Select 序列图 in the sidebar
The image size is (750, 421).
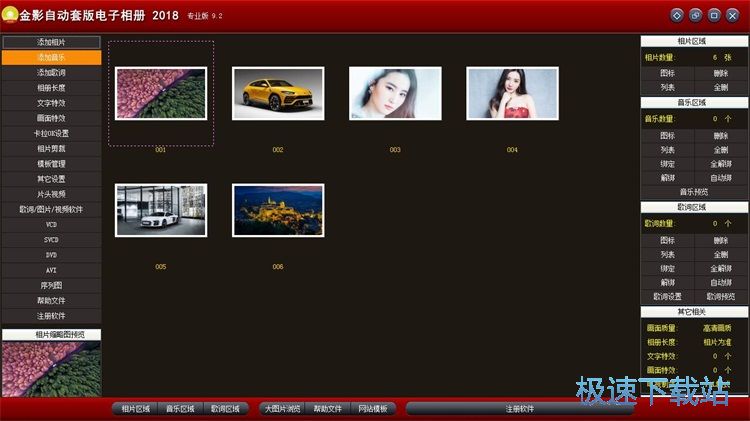51,286
